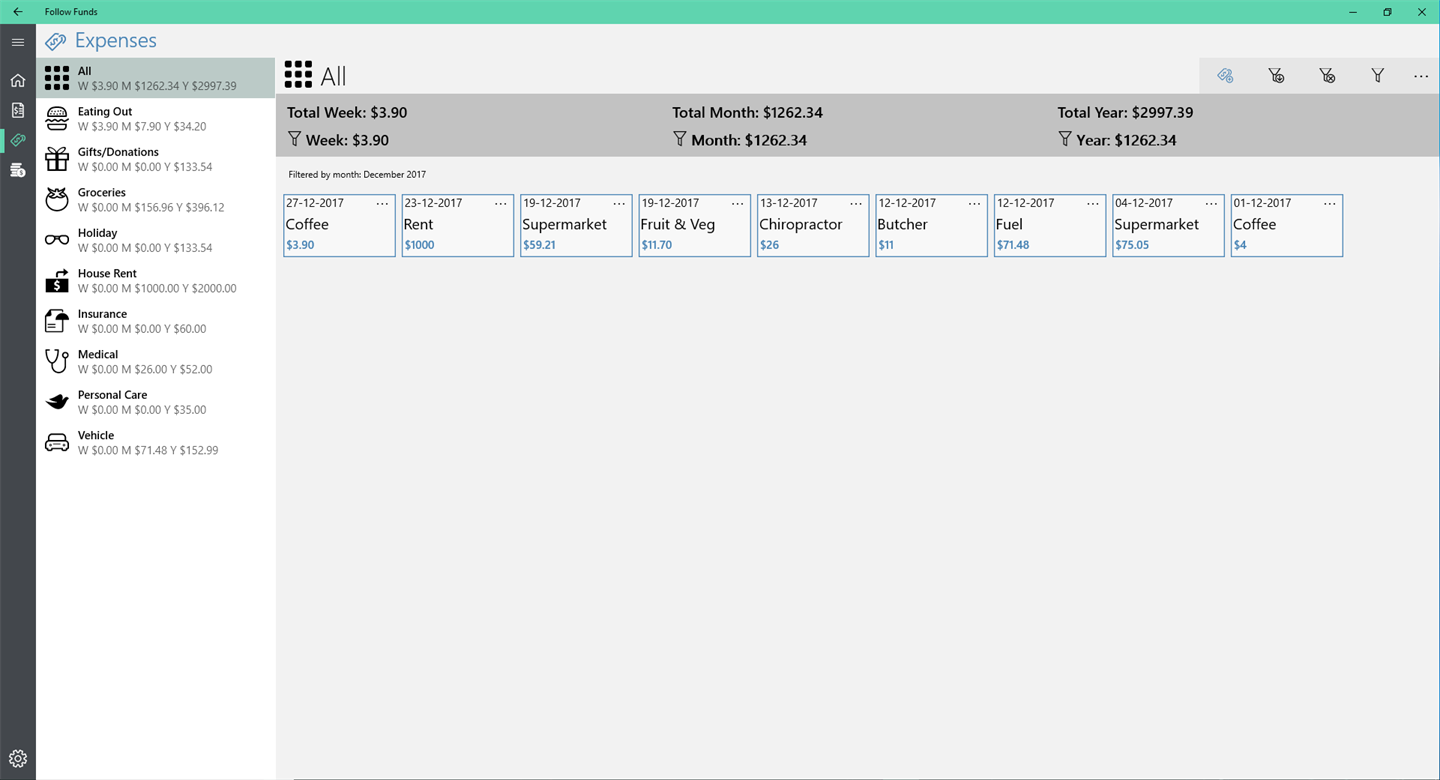Open the $4 Coffee expense card

point(1287,226)
